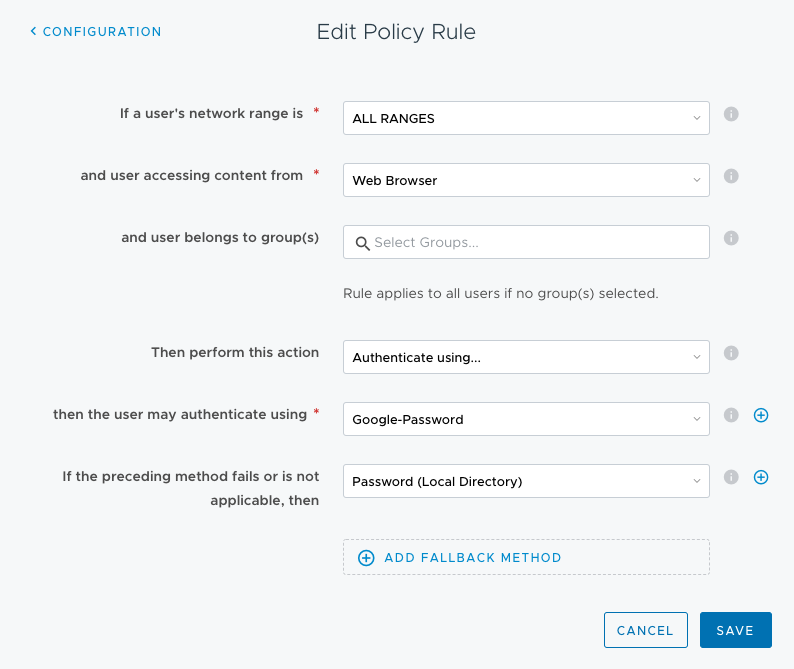This screenshot has height=669, width=794.
Task: Click plus icon next to Google-Password row
Action: click(761, 415)
